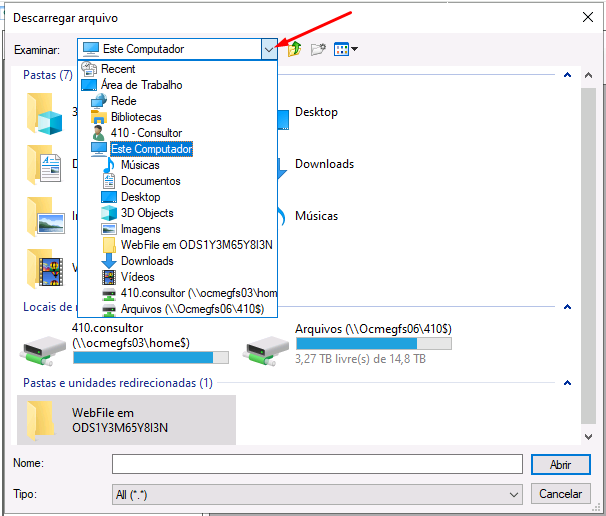Viewport: 606px width, 516px height.
Task: Choose Bibliotecas in the dropdown list
Action: [136, 117]
